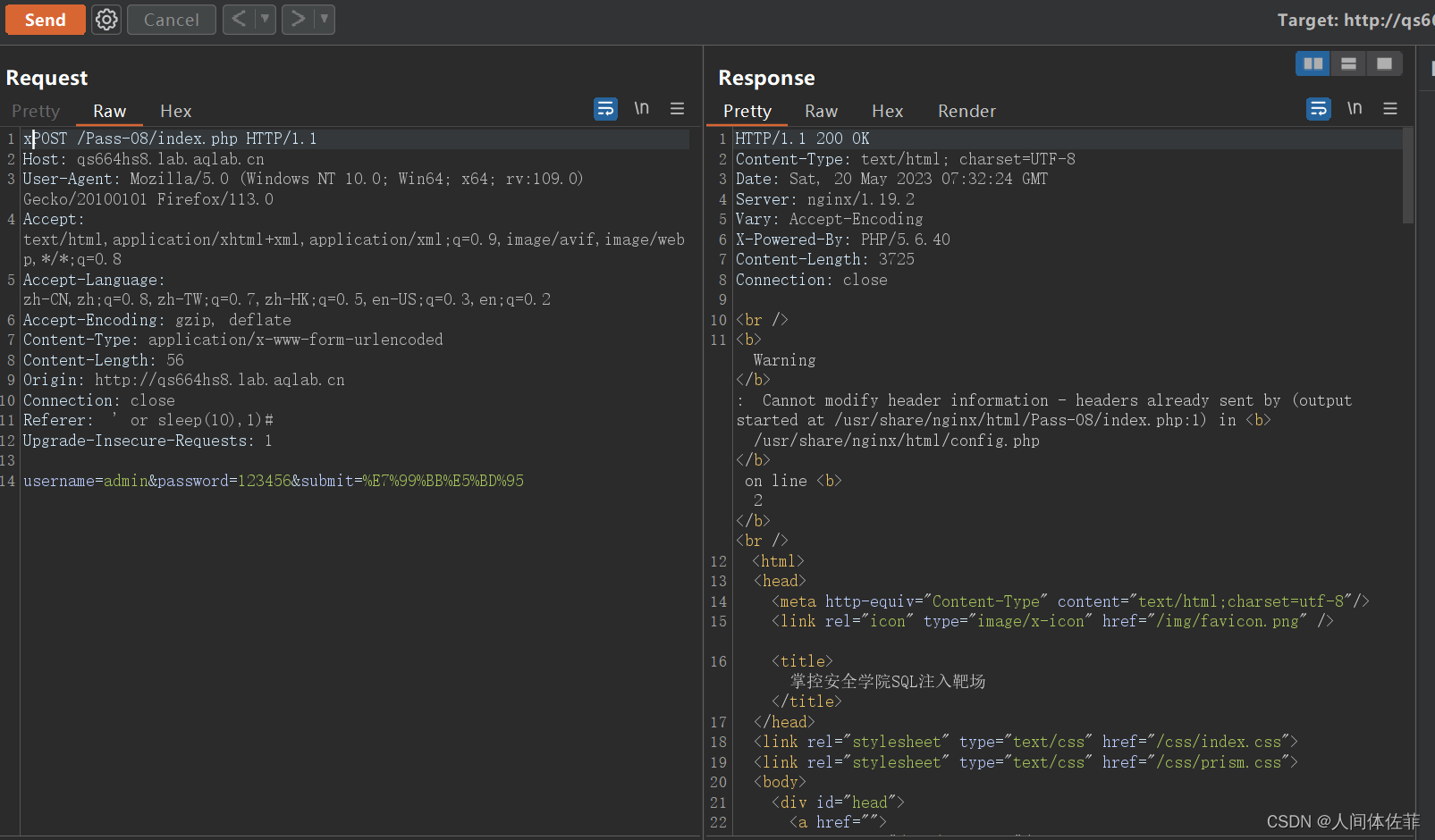This screenshot has height=840, width=1435.
Task: Click the Server: nginx/1.19.2 line
Action: point(825,199)
